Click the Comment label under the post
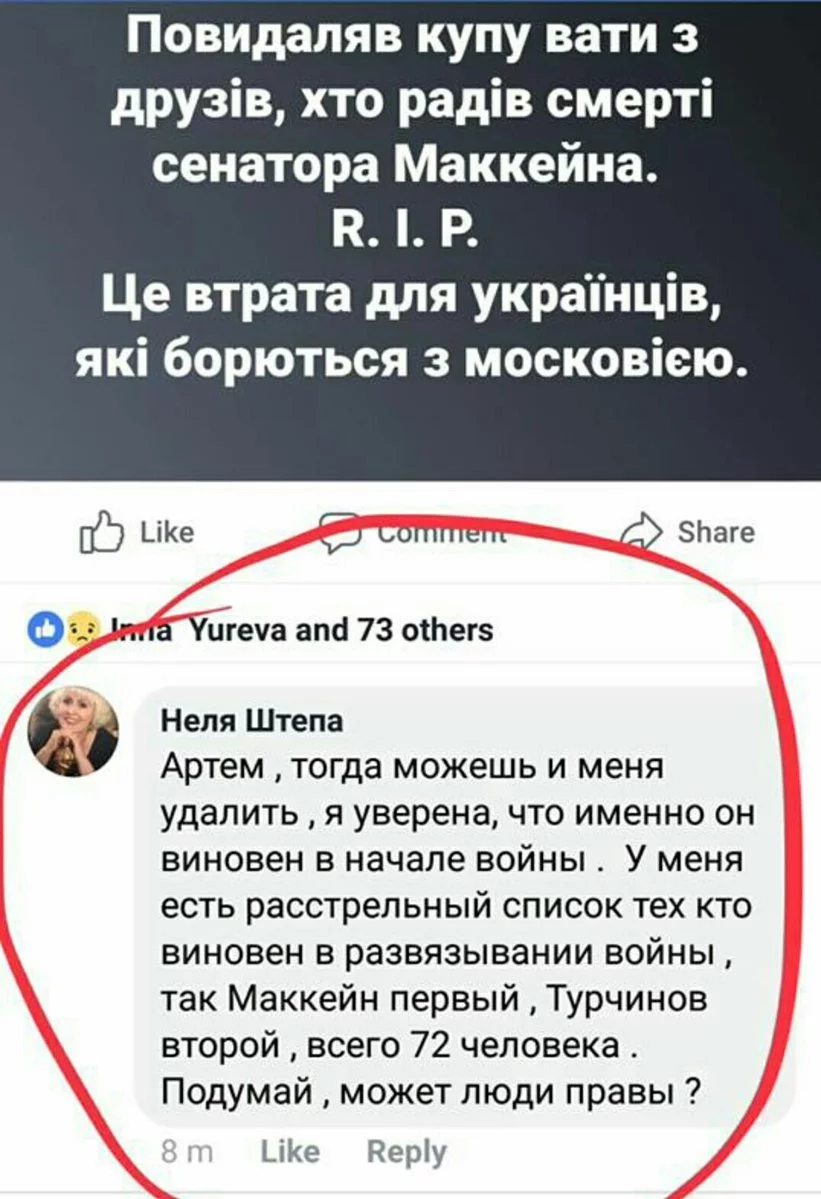Viewport: 821px width, 1199px height. click(442, 533)
